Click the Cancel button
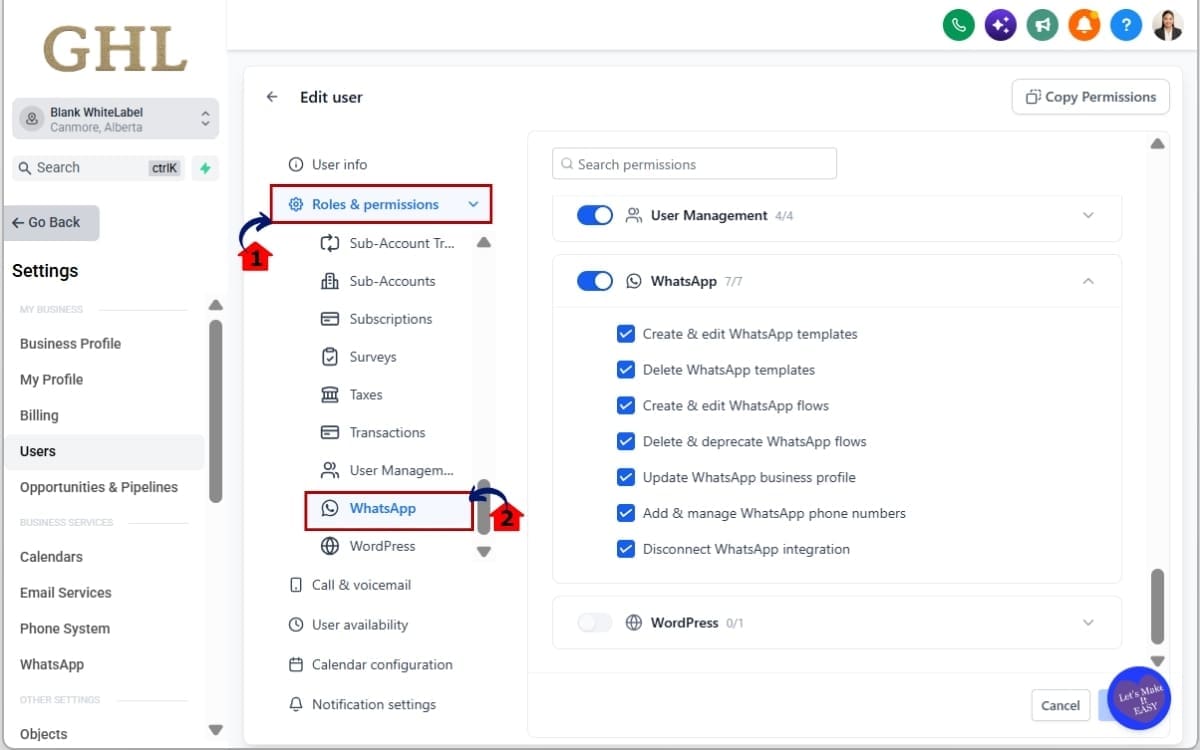The height and width of the screenshot is (750, 1200). (1060, 705)
